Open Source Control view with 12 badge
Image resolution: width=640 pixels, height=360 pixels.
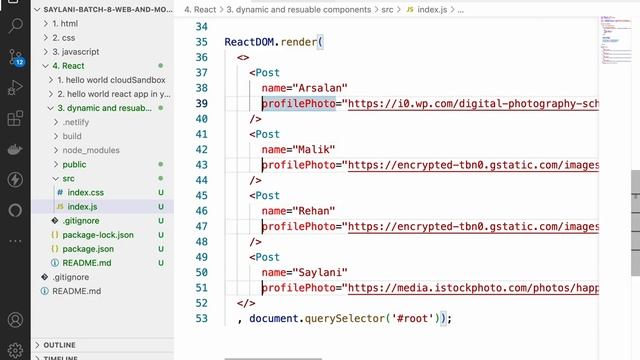click(15, 57)
